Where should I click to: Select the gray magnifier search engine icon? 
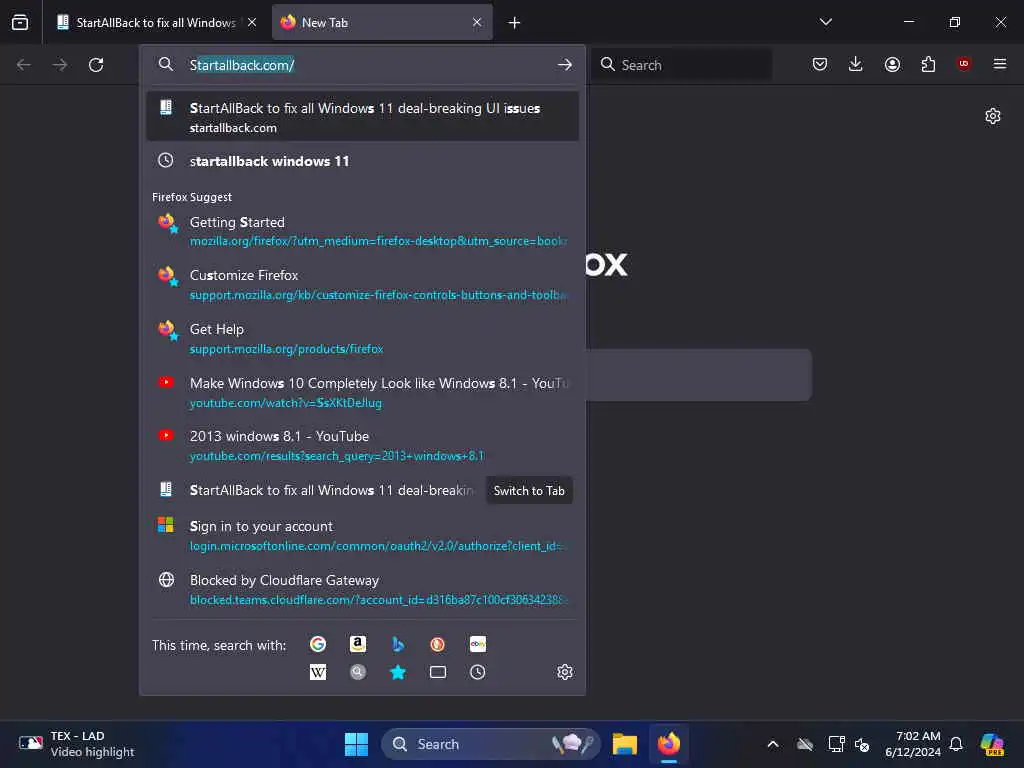pos(358,672)
